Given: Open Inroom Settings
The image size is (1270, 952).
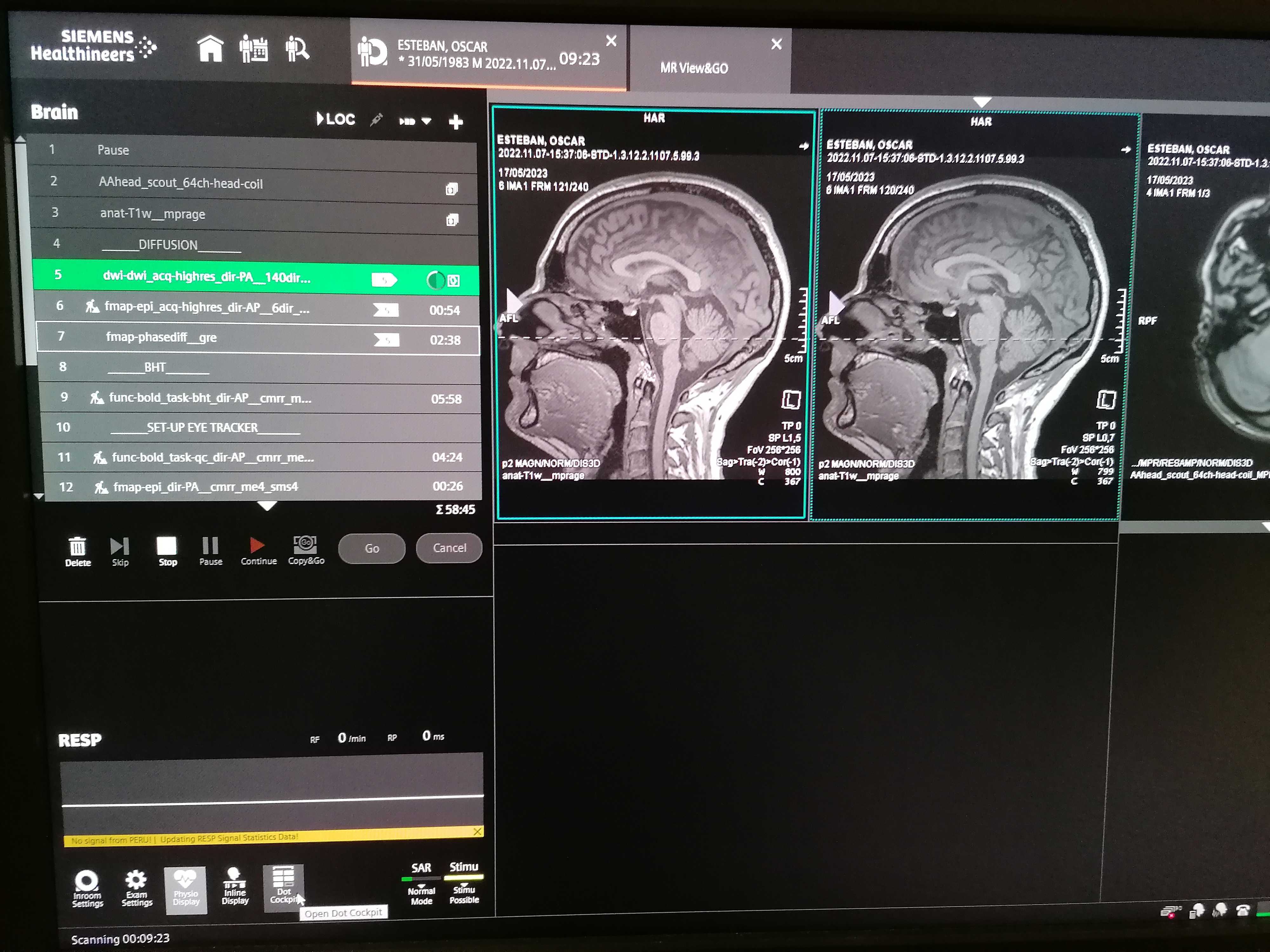Looking at the screenshot, I should point(87,887).
